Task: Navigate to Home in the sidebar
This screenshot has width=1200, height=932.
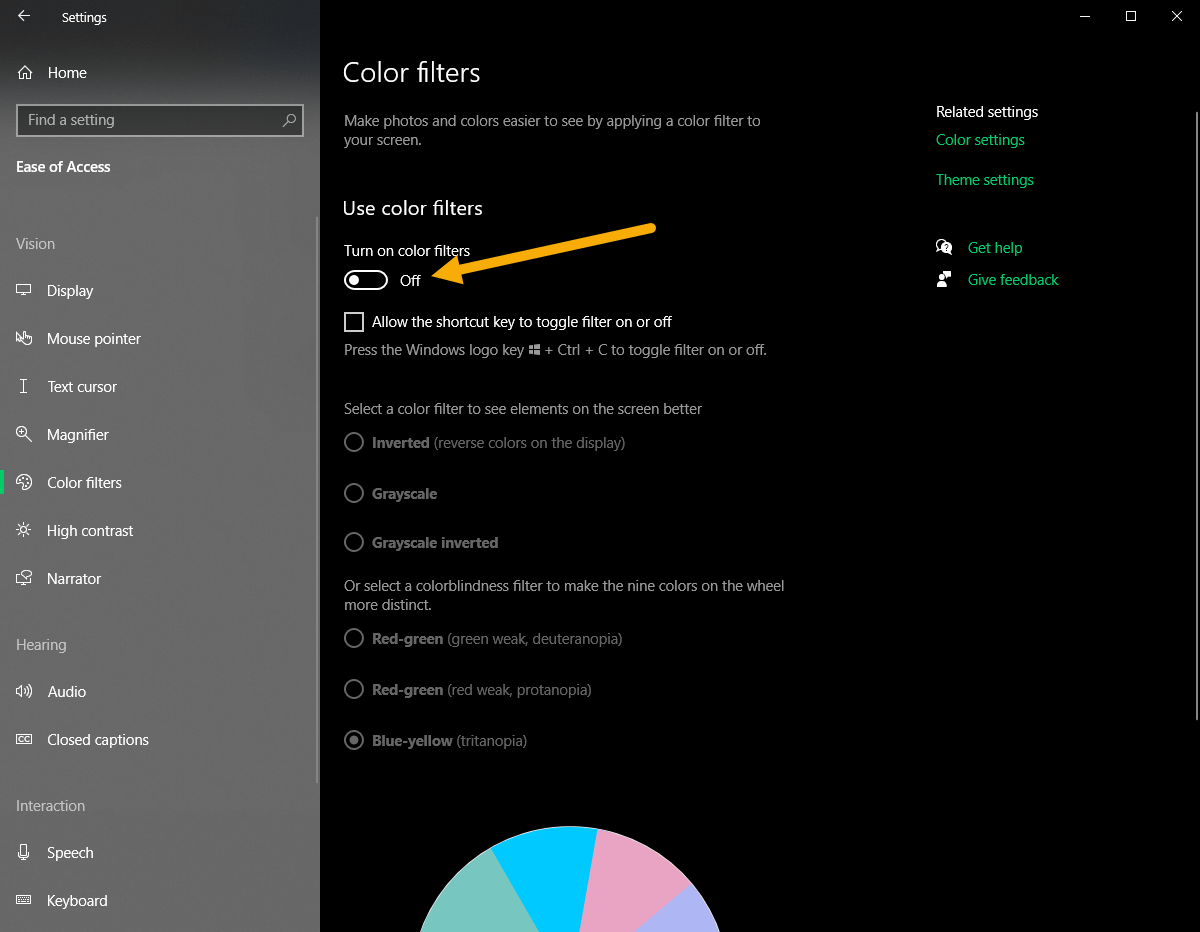Action: (68, 72)
